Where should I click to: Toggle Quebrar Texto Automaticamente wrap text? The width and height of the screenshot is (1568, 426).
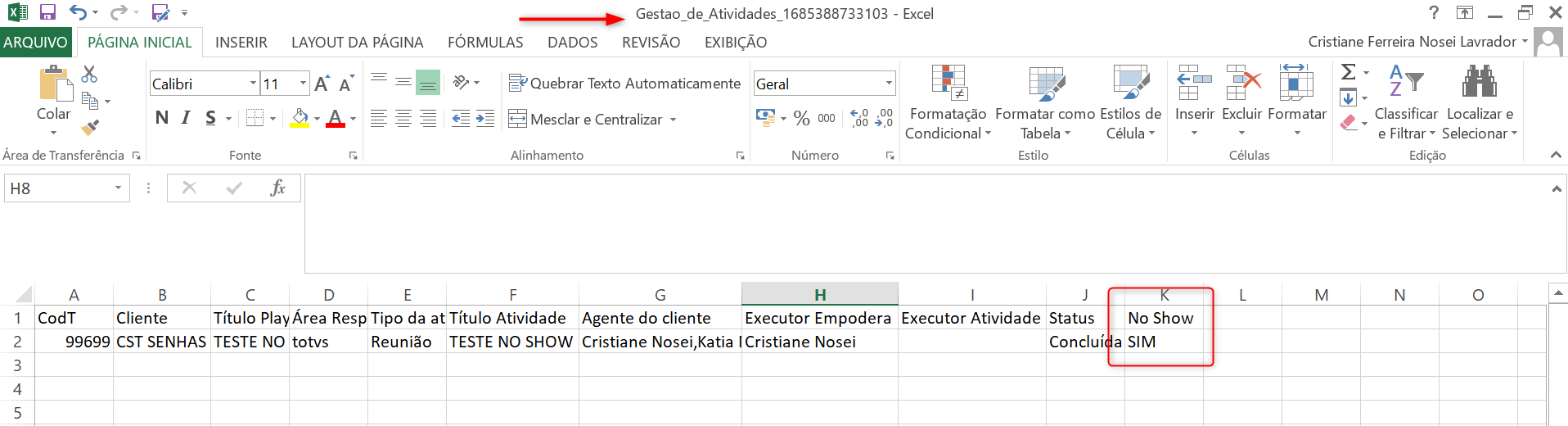point(624,84)
